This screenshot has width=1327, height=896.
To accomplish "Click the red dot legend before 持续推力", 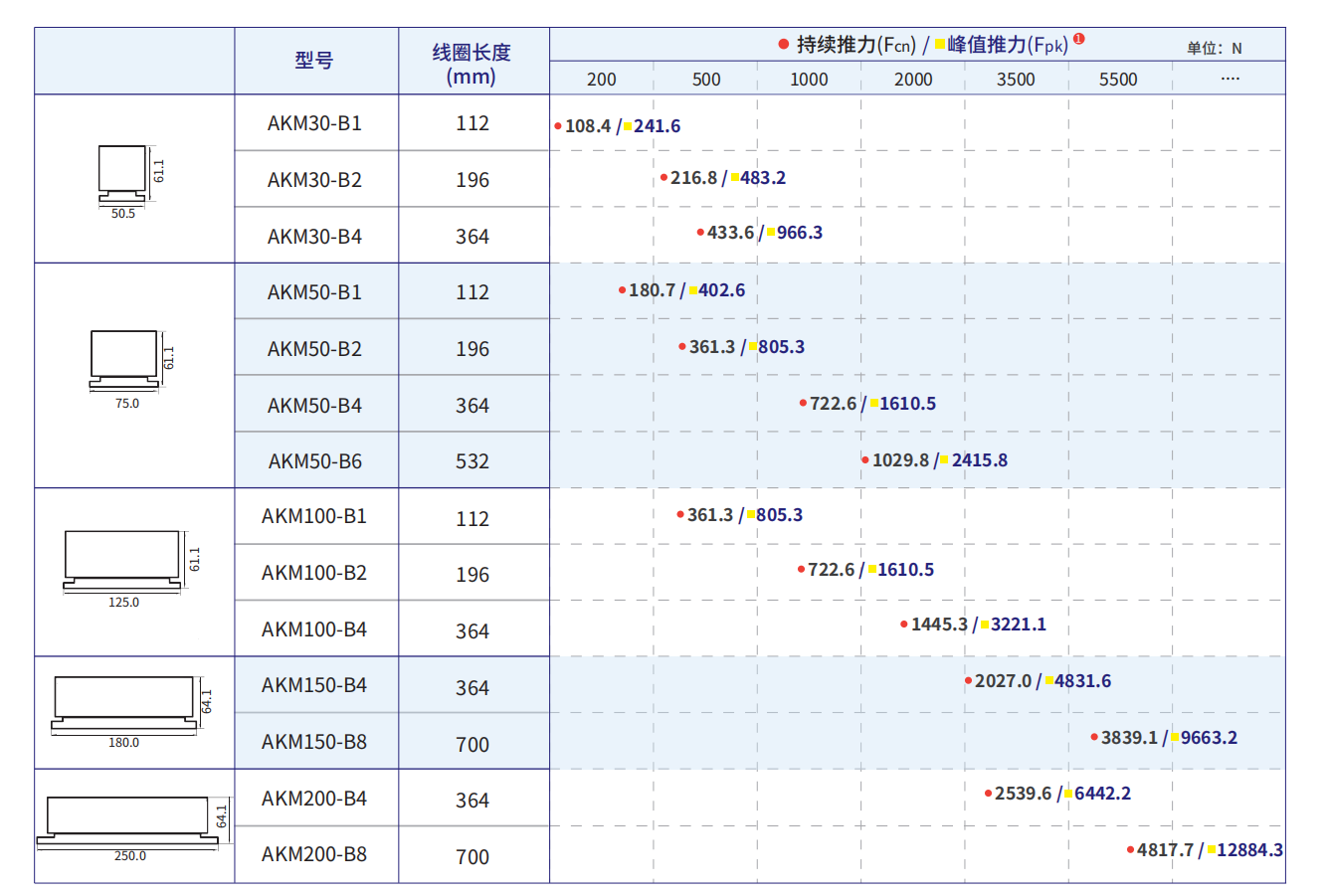I will 784,45.
